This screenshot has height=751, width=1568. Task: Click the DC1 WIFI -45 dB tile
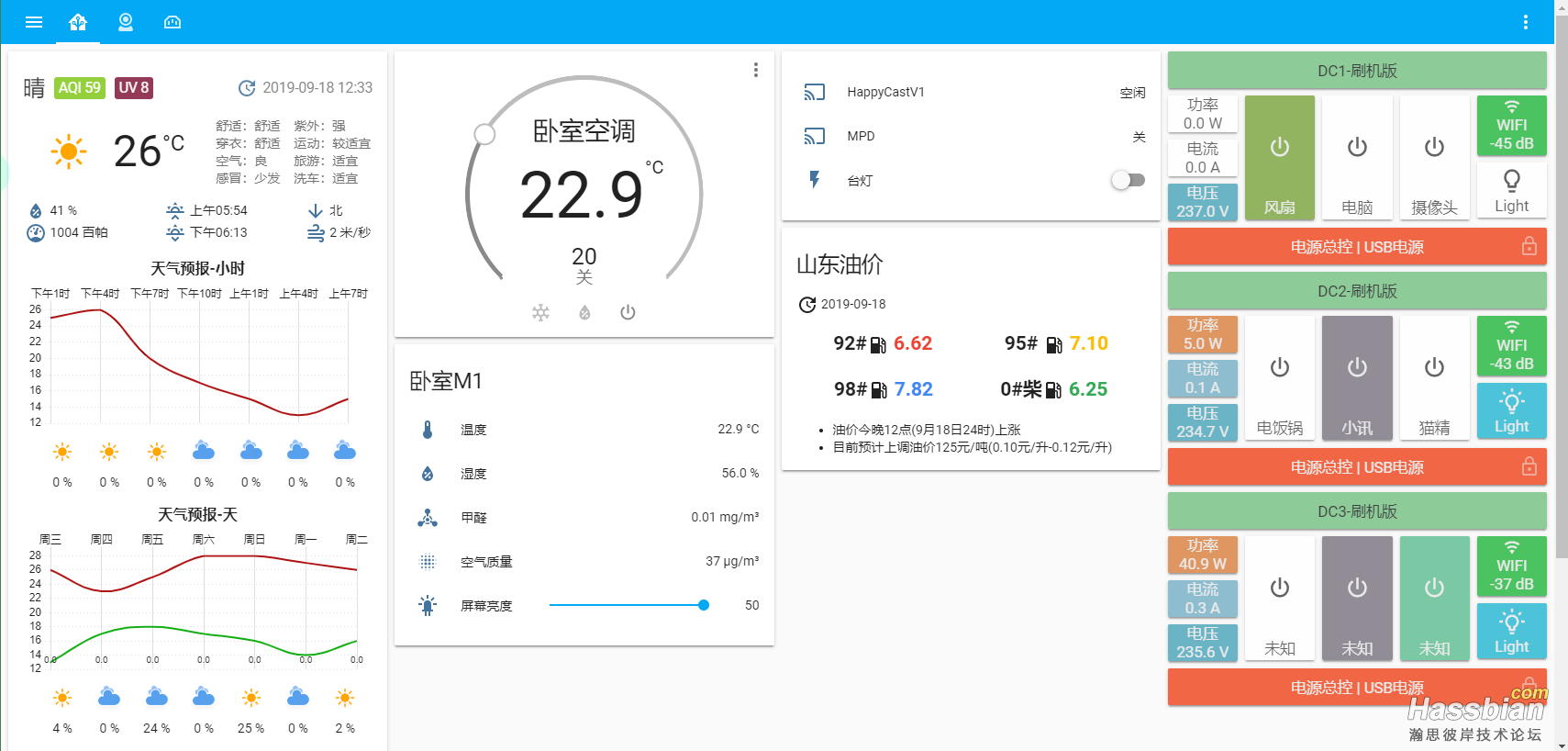[x=1511, y=125]
